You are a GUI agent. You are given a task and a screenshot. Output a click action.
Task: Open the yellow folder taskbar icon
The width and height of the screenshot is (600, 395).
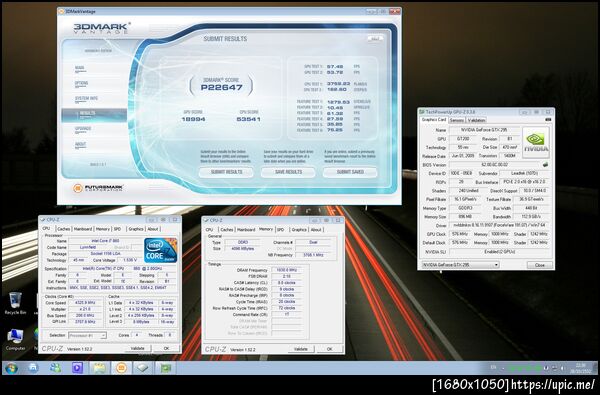(x=99, y=368)
